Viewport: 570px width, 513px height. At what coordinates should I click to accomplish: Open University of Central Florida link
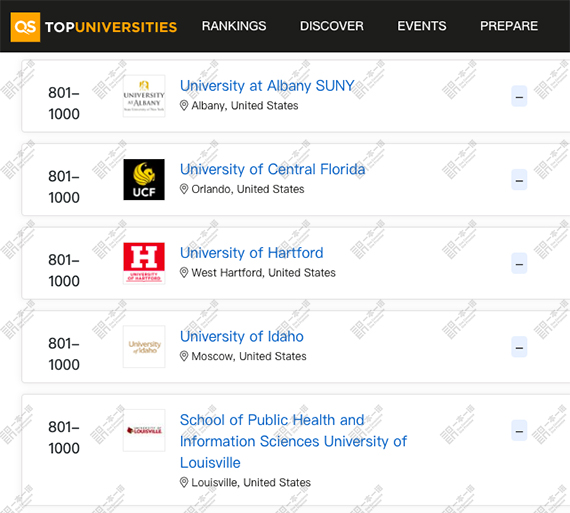click(x=273, y=169)
